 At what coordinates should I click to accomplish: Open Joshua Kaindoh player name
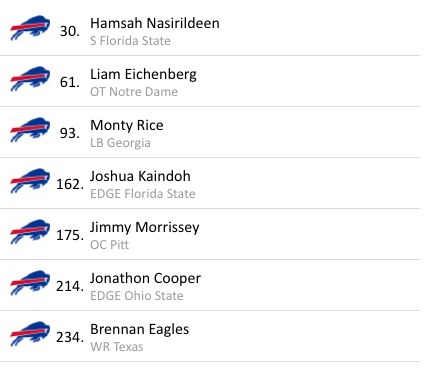(140, 176)
